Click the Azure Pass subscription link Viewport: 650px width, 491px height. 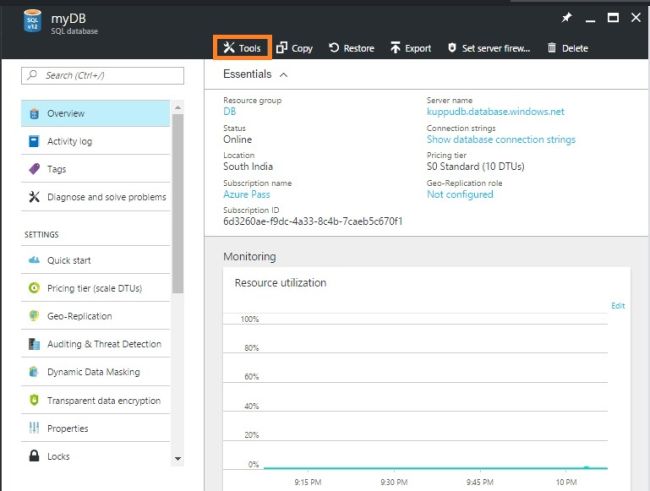[x=246, y=194]
